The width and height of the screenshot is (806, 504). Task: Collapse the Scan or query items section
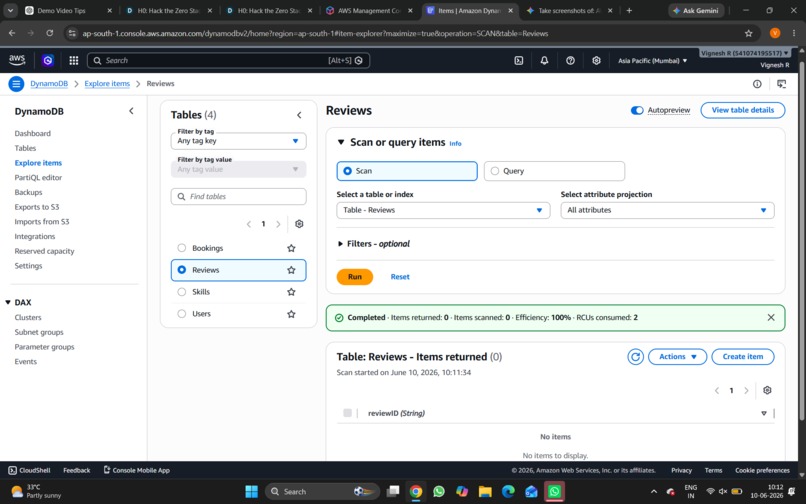pos(341,142)
